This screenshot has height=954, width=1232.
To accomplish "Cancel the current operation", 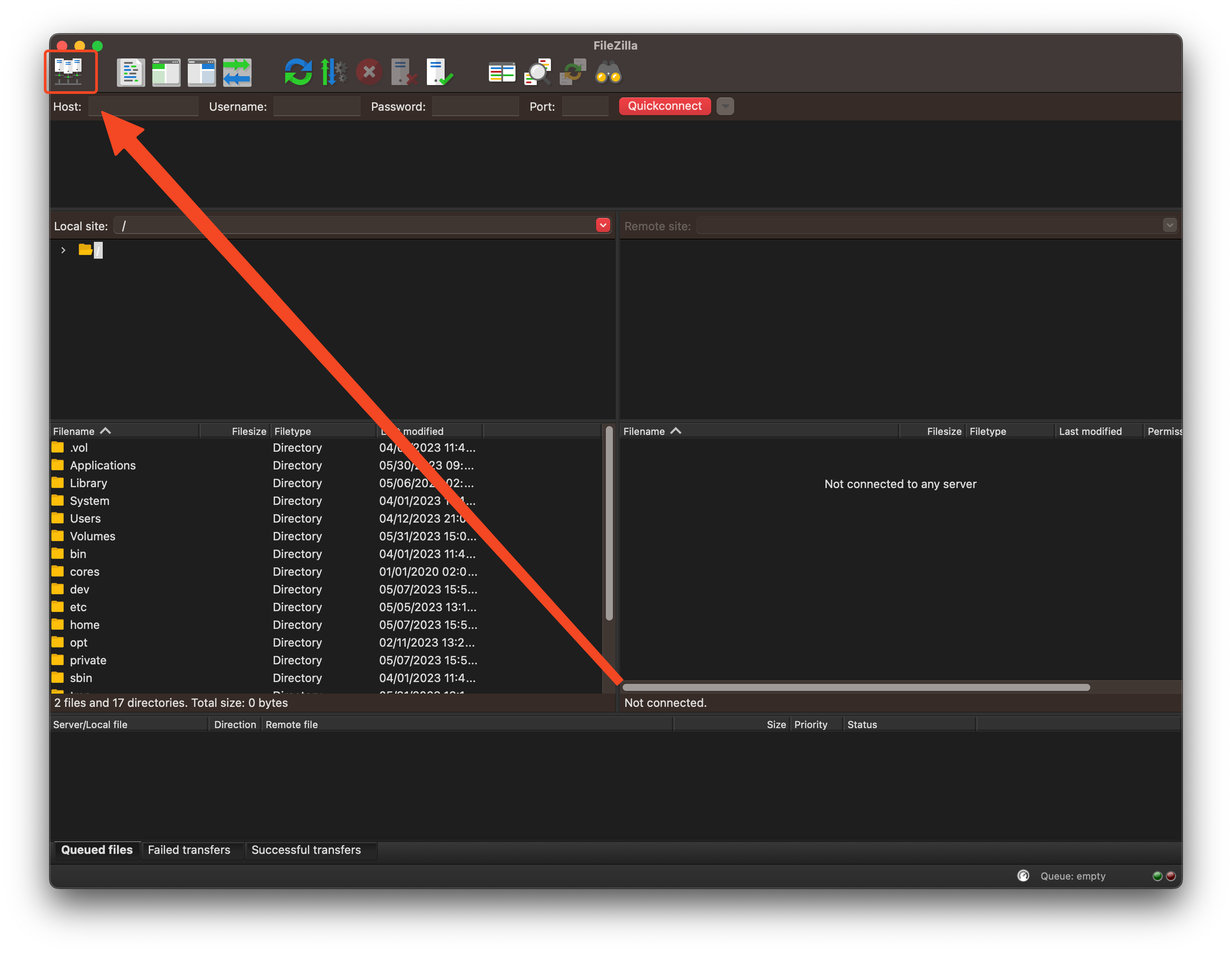I will [369, 72].
